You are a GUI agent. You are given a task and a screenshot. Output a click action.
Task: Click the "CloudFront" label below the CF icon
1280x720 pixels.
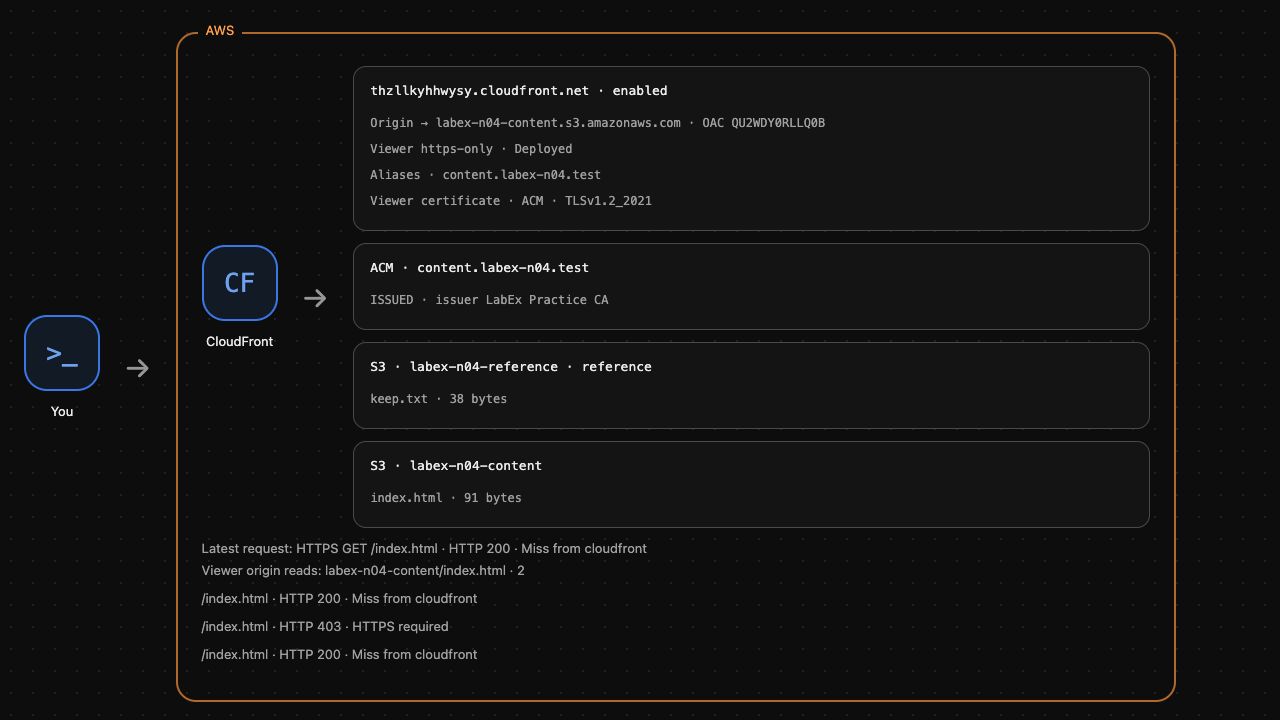pos(240,341)
